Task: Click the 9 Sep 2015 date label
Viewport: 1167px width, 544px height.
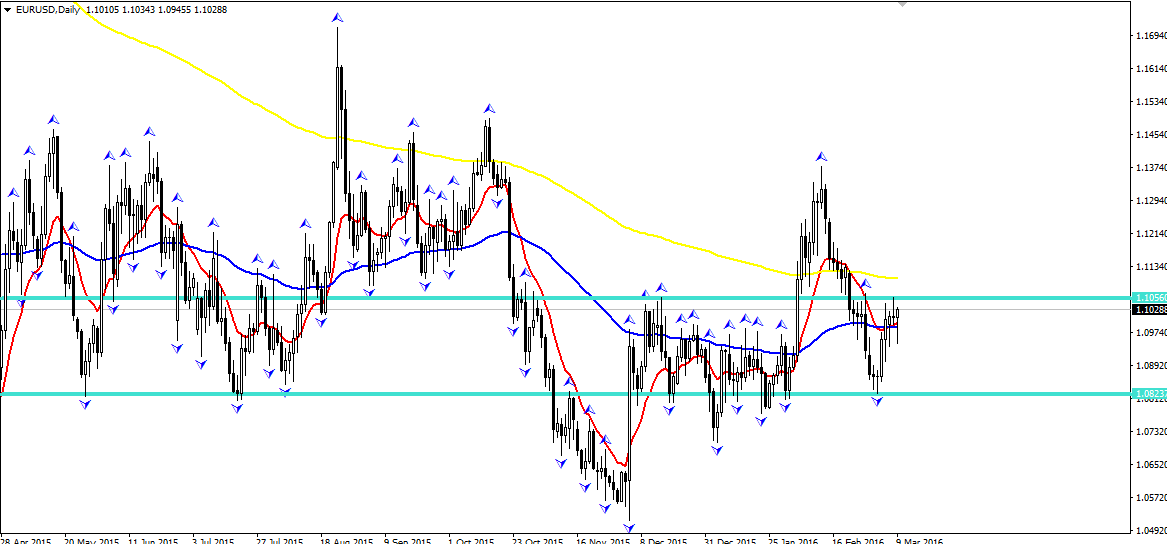Action: [408, 541]
